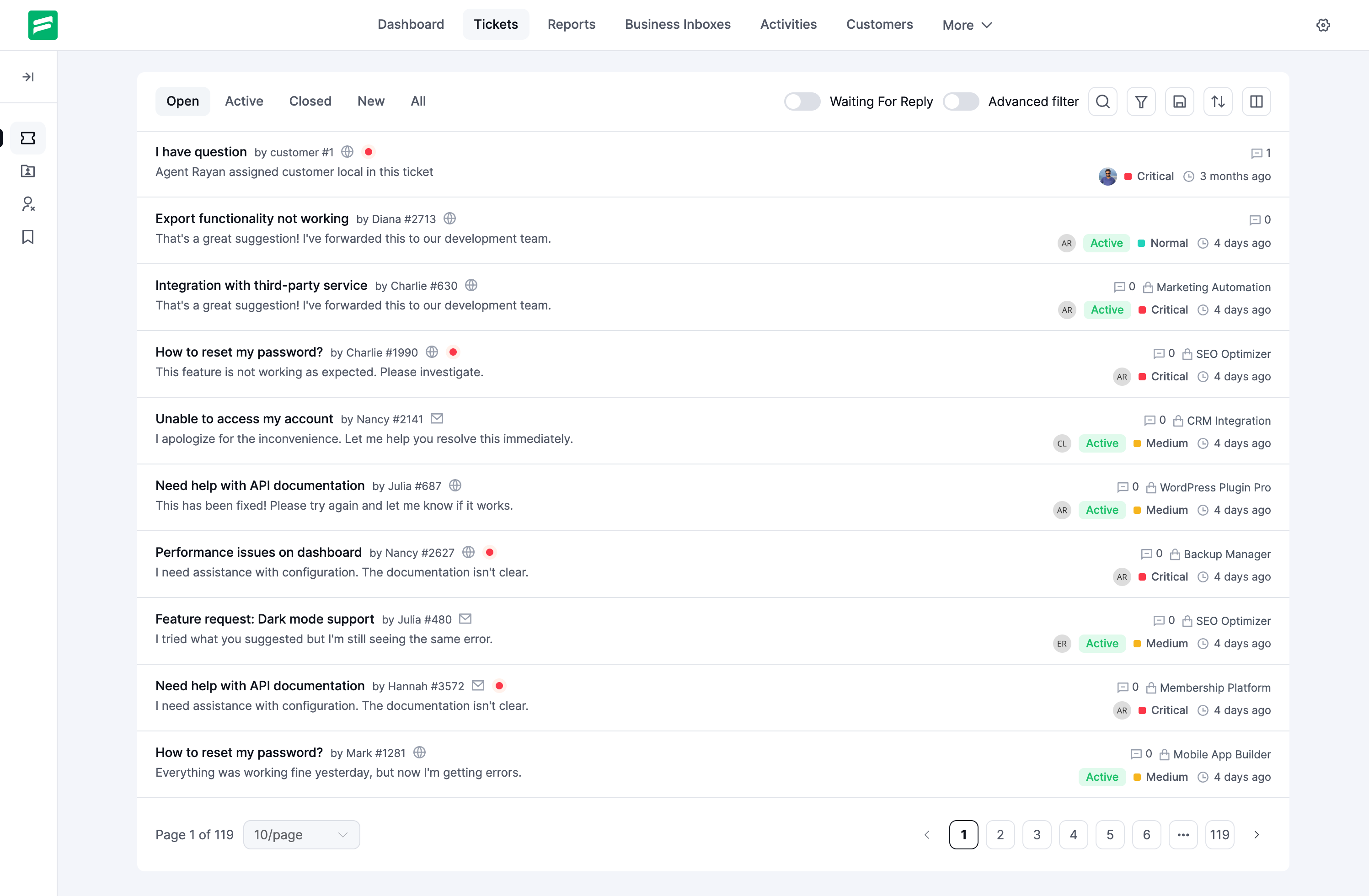Jump to page 119
1369x896 pixels.
[1219, 834]
